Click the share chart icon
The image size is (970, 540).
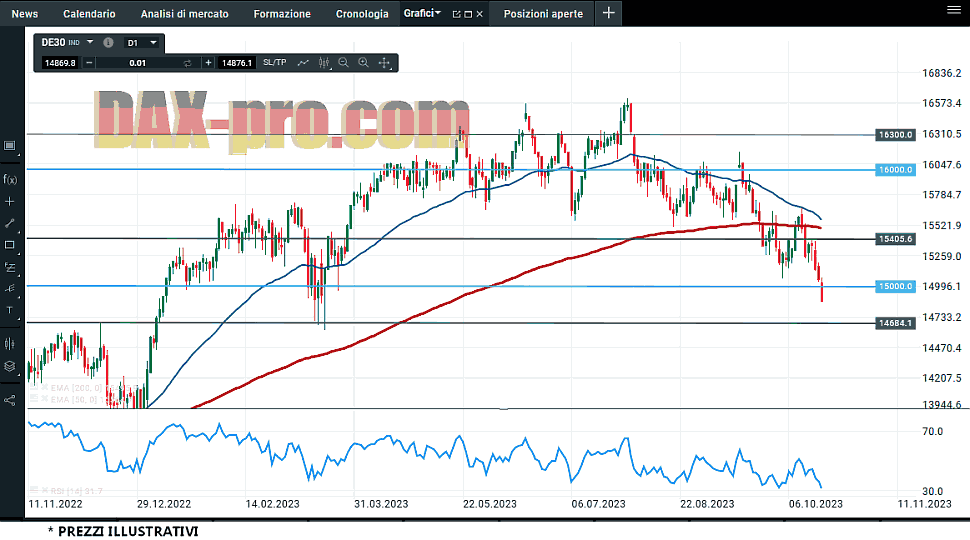(x=10, y=400)
